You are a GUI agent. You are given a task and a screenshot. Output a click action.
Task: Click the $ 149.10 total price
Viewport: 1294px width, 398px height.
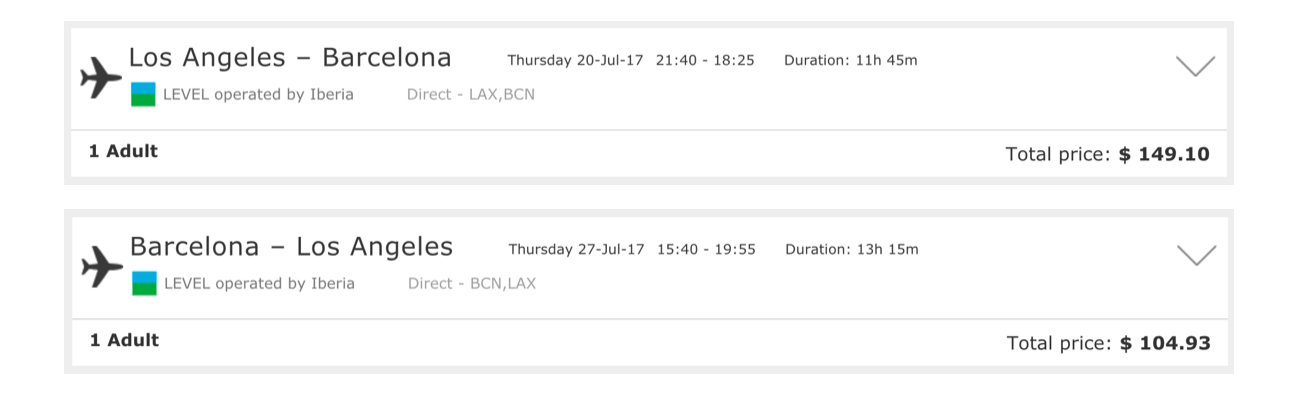(1164, 155)
